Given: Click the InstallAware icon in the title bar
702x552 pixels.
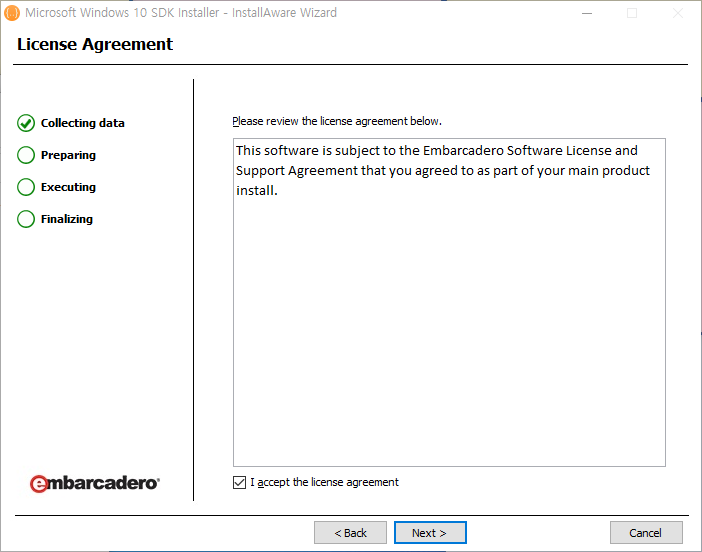Looking at the screenshot, I should pos(12,13).
